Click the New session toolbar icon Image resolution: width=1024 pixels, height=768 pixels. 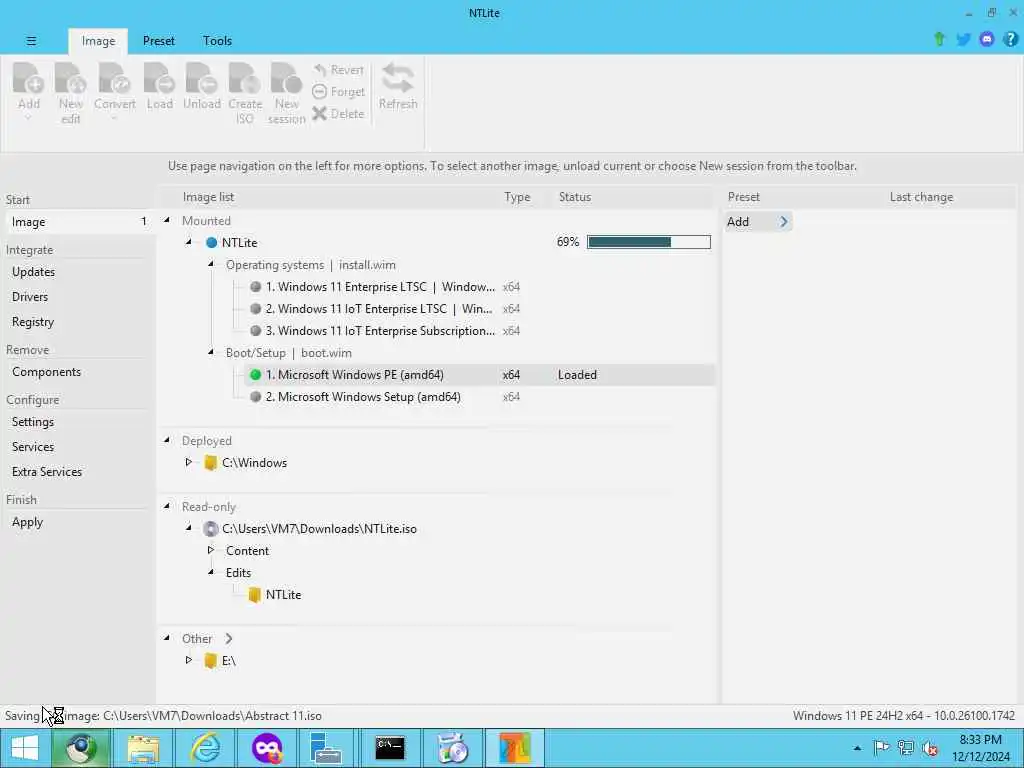click(286, 93)
